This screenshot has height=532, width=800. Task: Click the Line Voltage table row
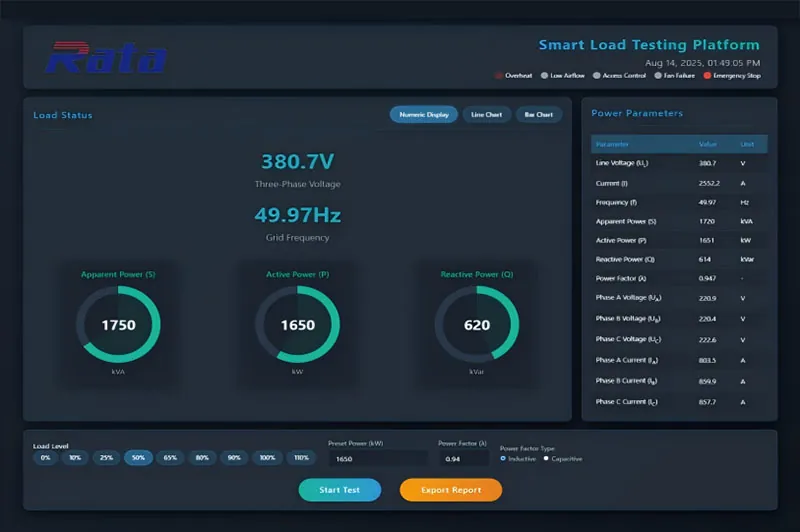[x=679, y=163]
